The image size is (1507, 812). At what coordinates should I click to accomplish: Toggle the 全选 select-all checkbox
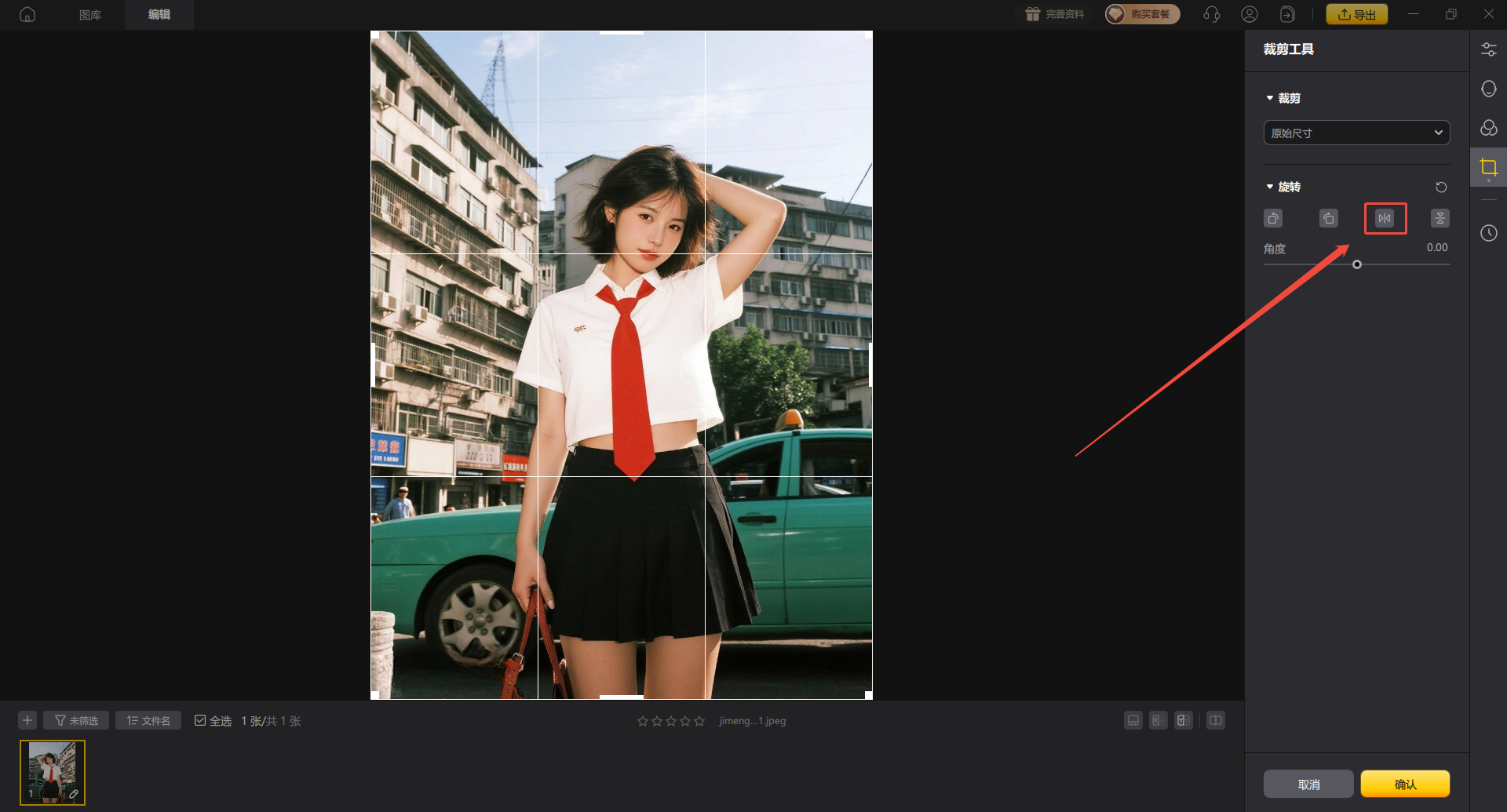(200, 720)
